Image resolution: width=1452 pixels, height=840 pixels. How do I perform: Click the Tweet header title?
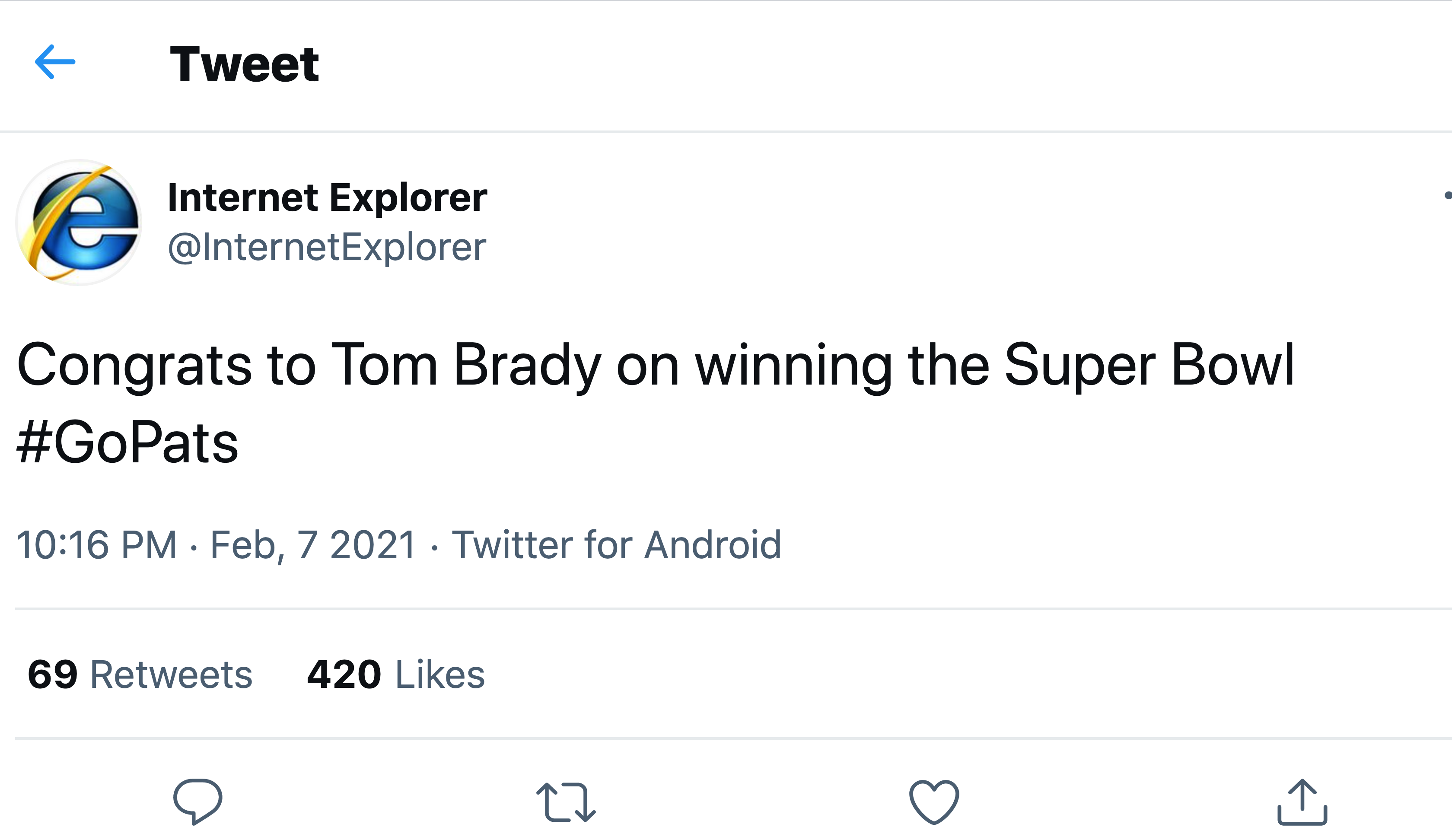point(244,64)
